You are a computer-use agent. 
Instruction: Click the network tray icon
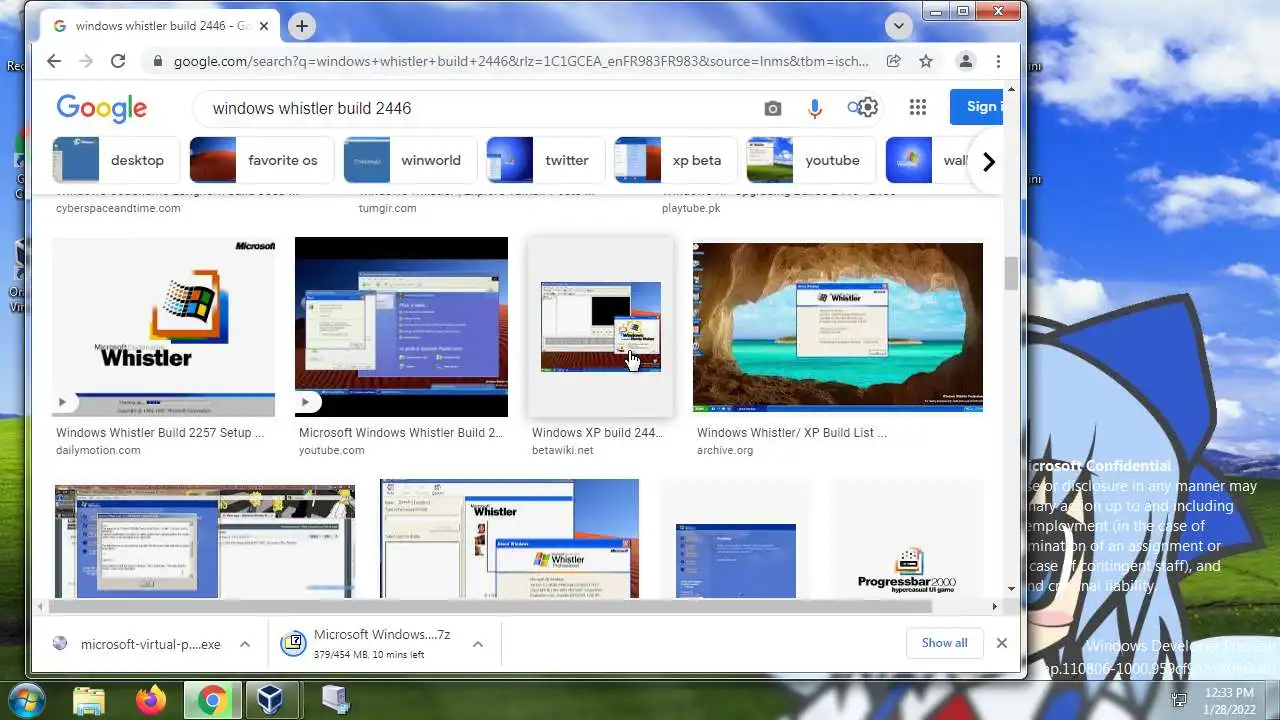pos(1179,700)
